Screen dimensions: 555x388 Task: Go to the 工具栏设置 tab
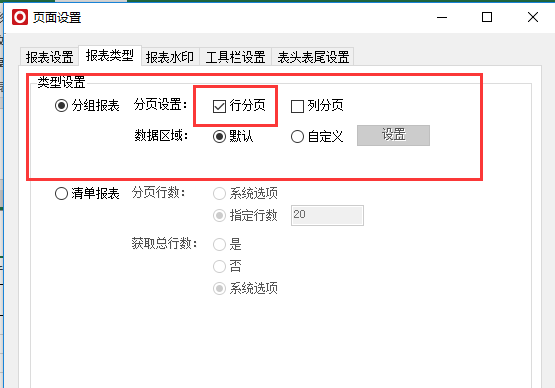(235, 57)
